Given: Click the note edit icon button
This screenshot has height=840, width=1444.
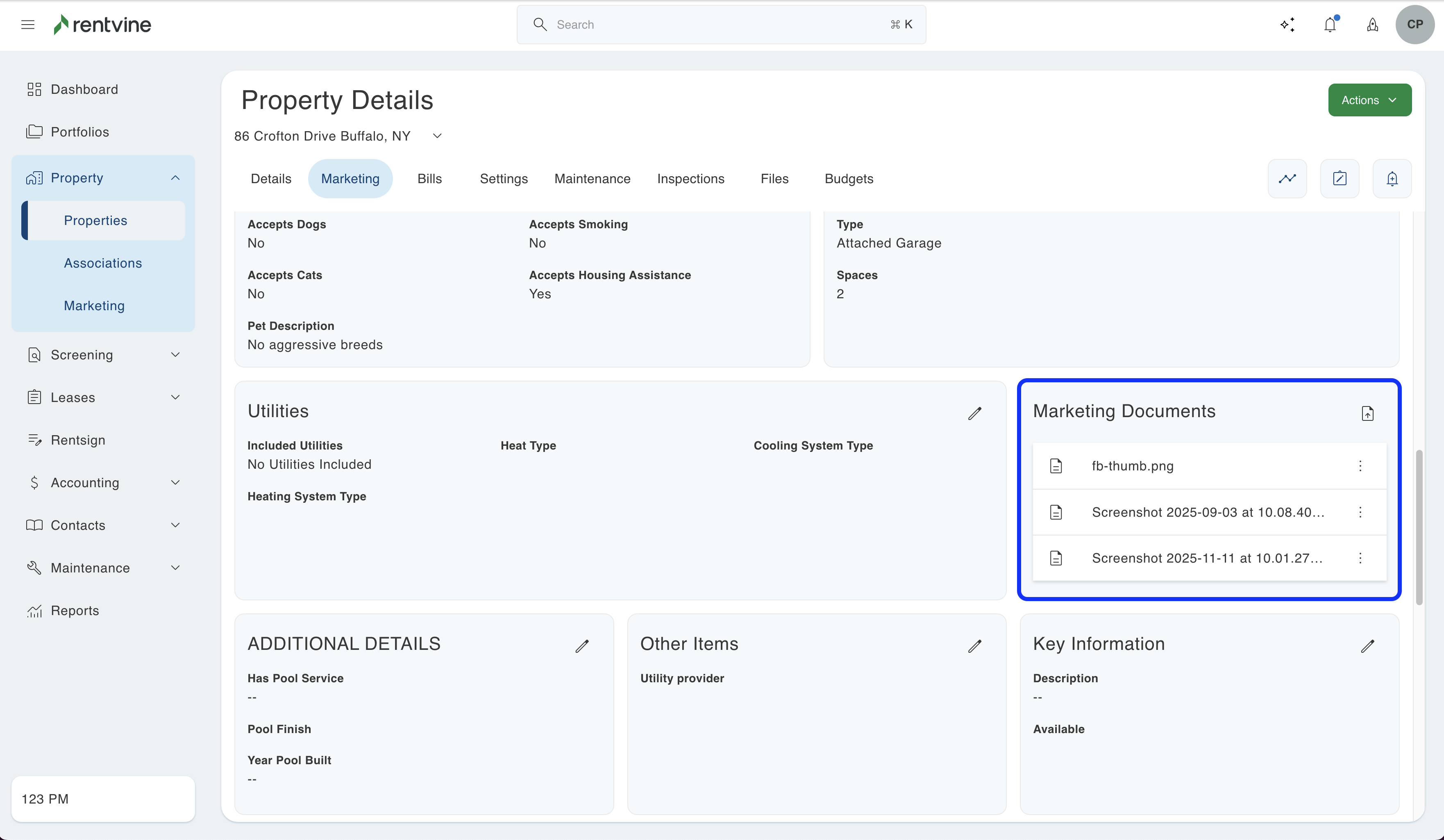Looking at the screenshot, I should 1340,179.
